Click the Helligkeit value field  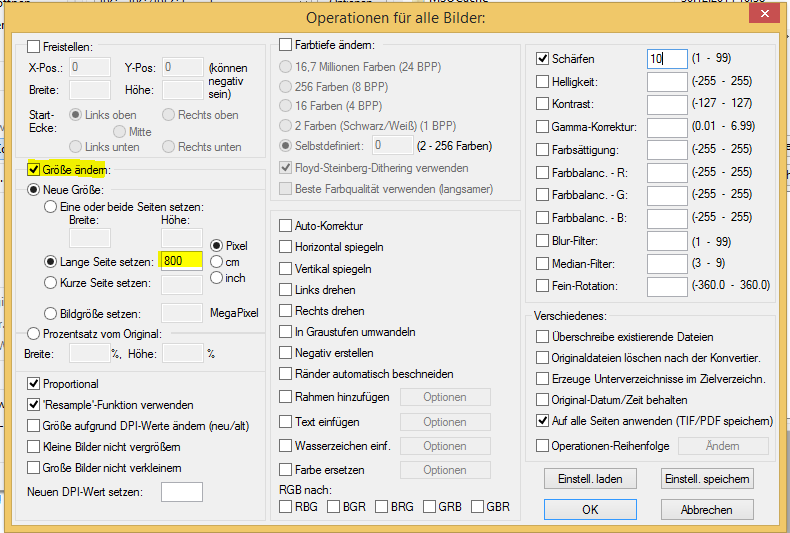[667, 81]
